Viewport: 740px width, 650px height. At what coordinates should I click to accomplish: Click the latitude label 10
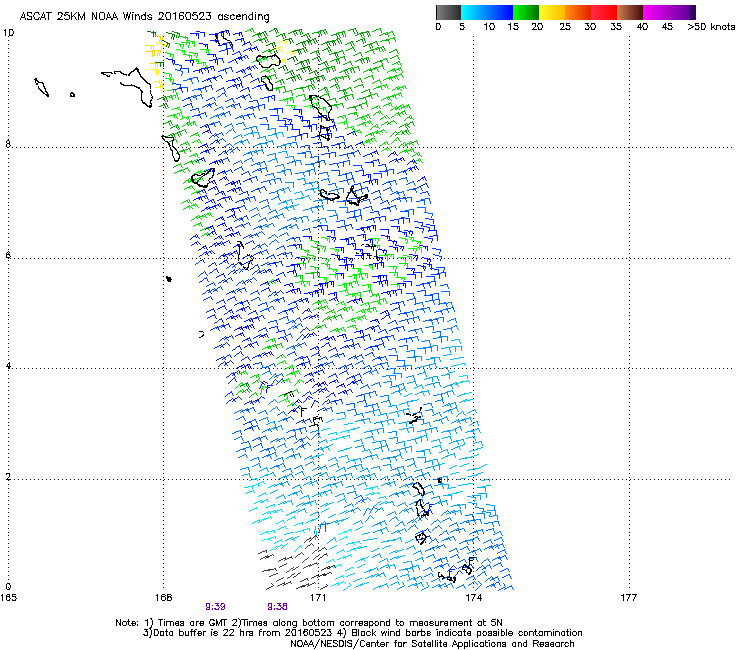coord(8,33)
